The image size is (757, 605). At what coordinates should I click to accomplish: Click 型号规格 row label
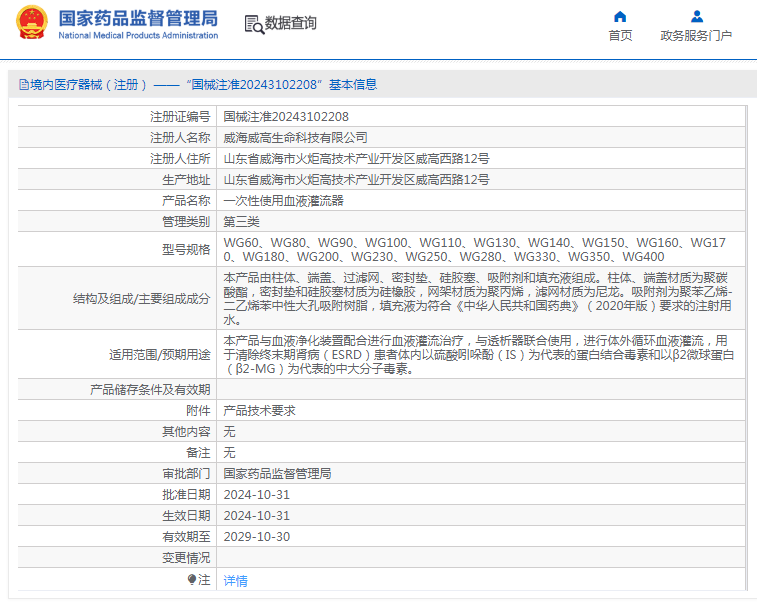click(x=186, y=249)
